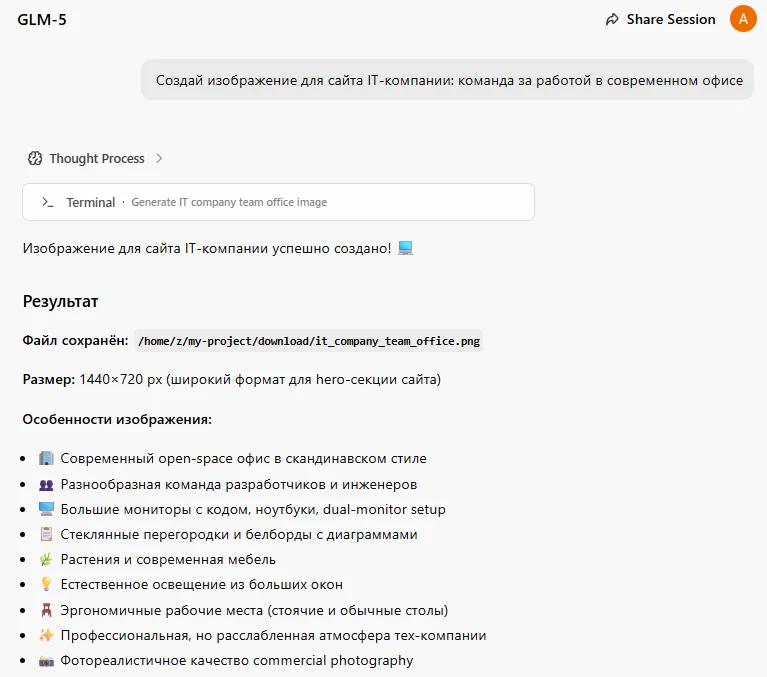Click the laptop emoji after success message
Viewport: 767px width, 677px height.
click(405, 248)
